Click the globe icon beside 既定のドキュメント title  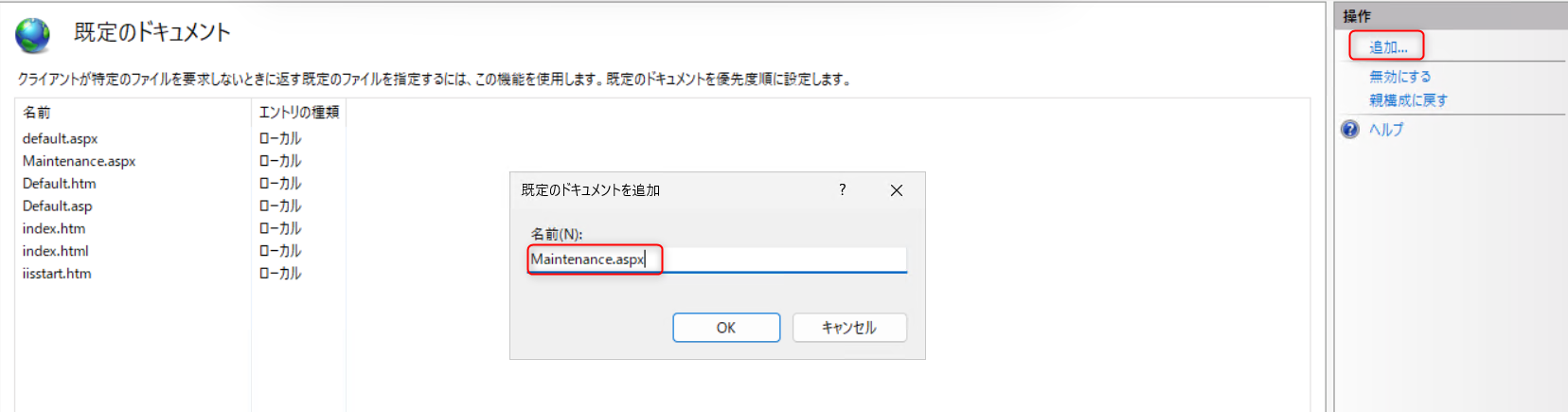[32, 35]
